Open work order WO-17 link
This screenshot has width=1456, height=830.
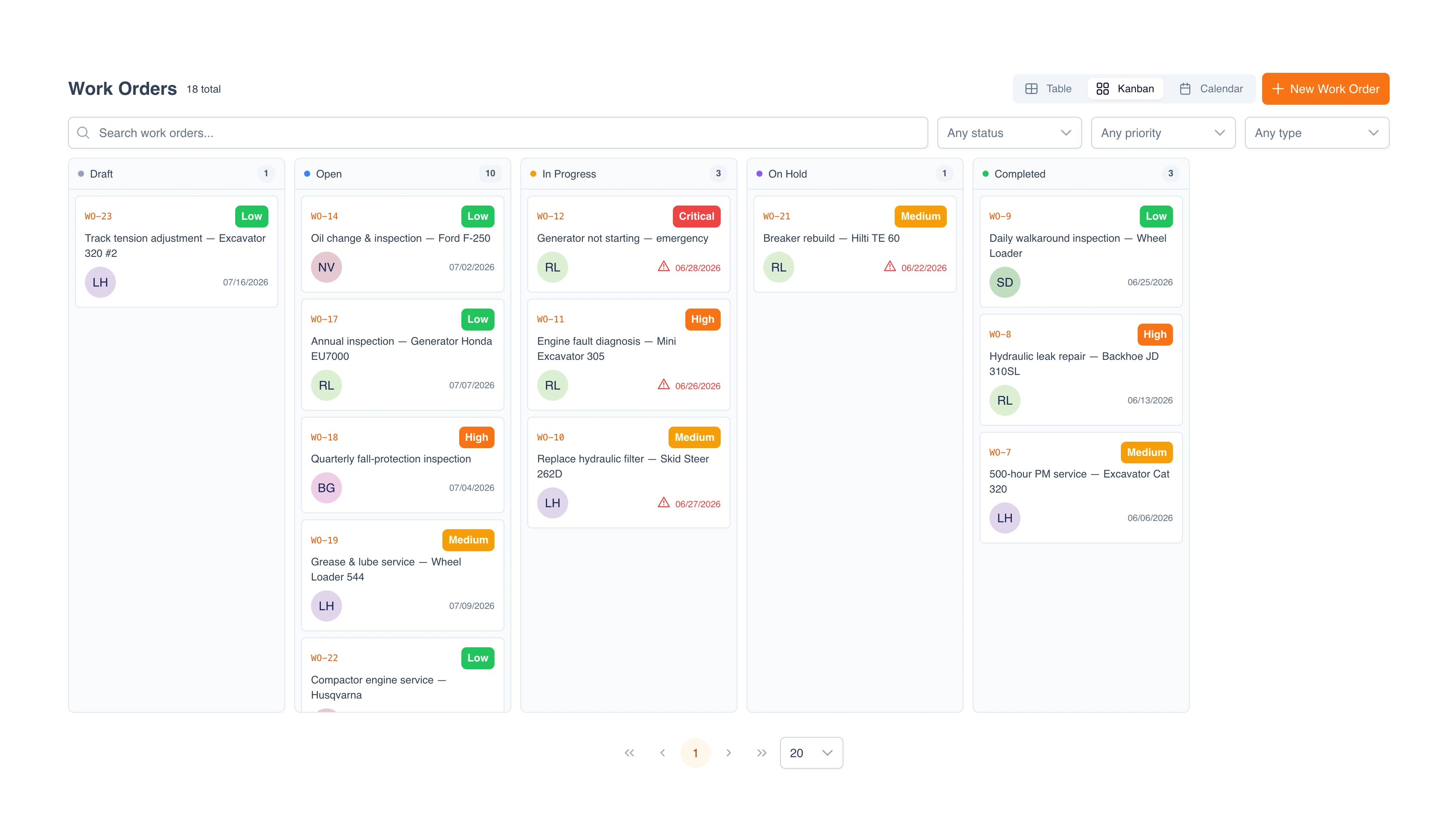coord(324,319)
